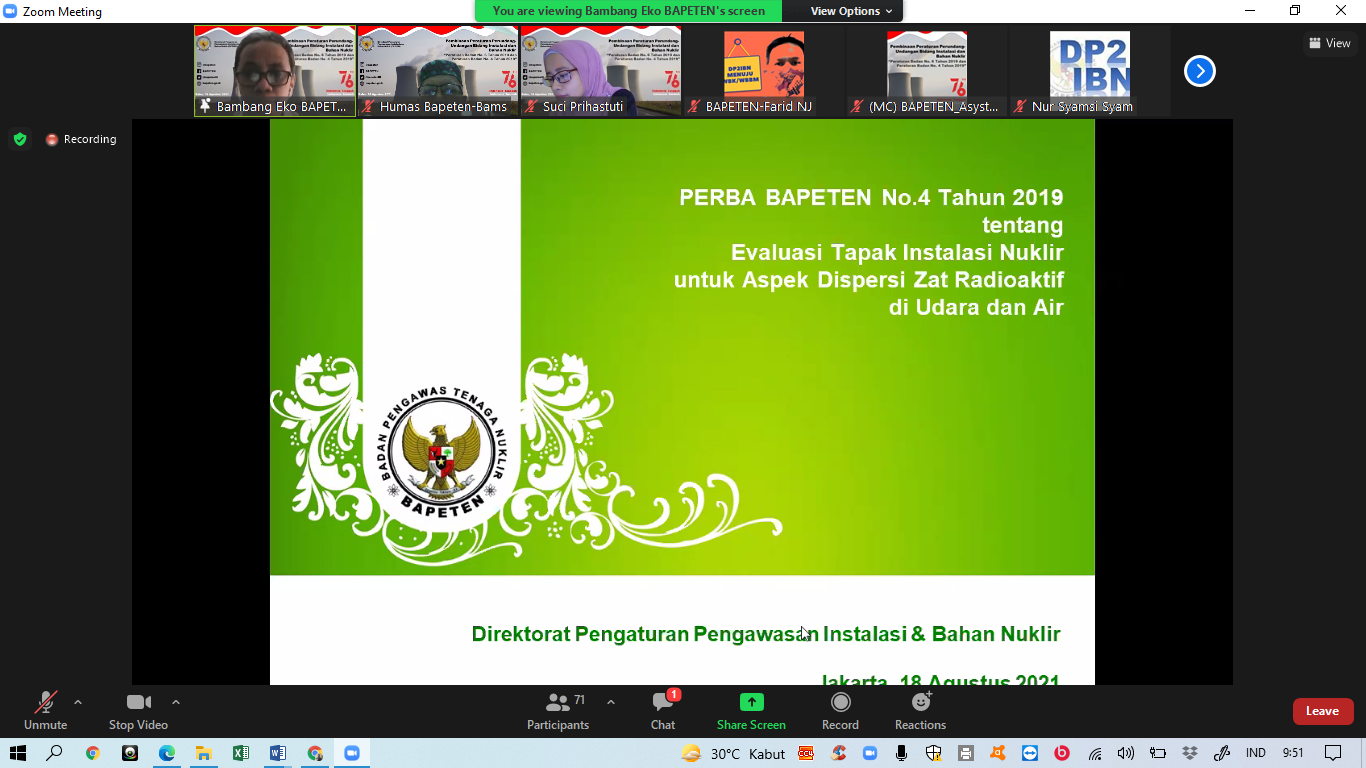Open the Participants panel
The width and height of the screenshot is (1366, 768).
pos(558,711)
